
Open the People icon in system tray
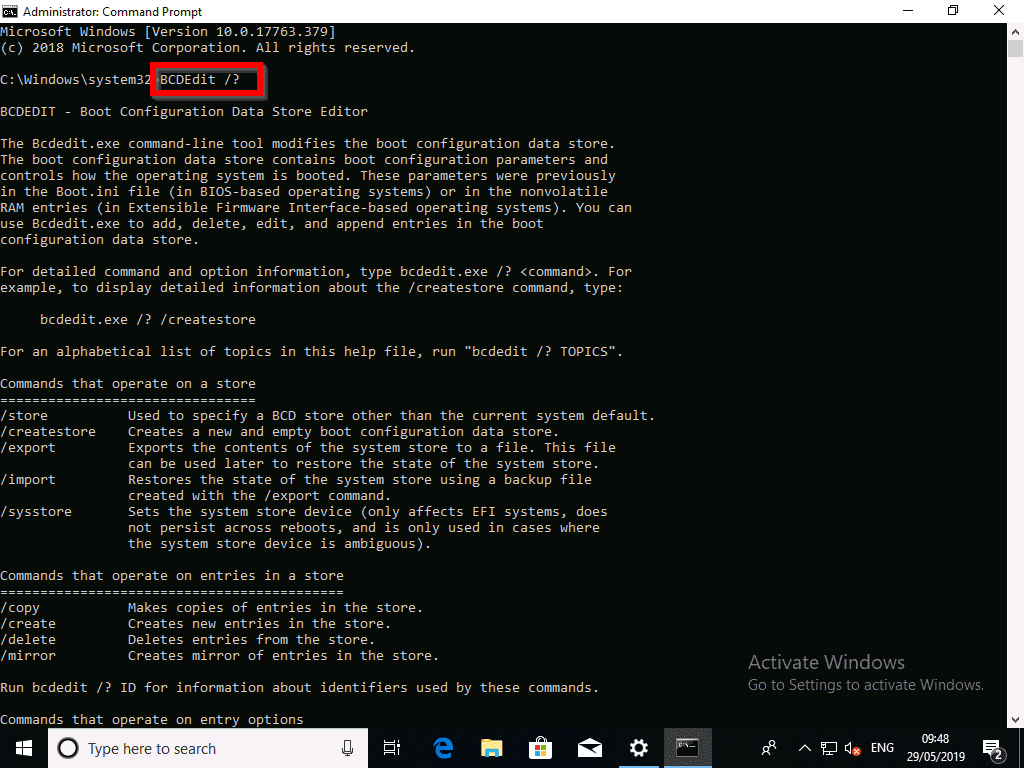pyautogui.click(x=769, y=748)
